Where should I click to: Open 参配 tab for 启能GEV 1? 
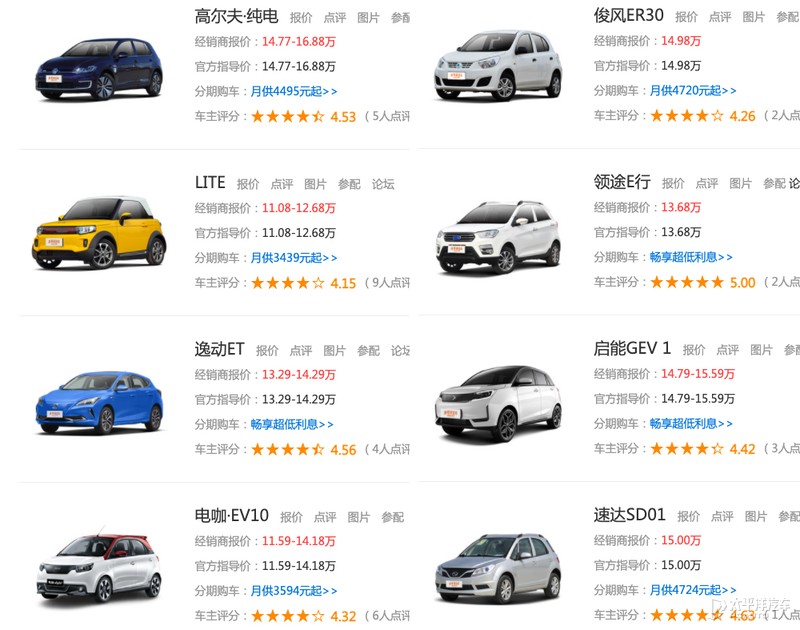click(x=791, y=350)
